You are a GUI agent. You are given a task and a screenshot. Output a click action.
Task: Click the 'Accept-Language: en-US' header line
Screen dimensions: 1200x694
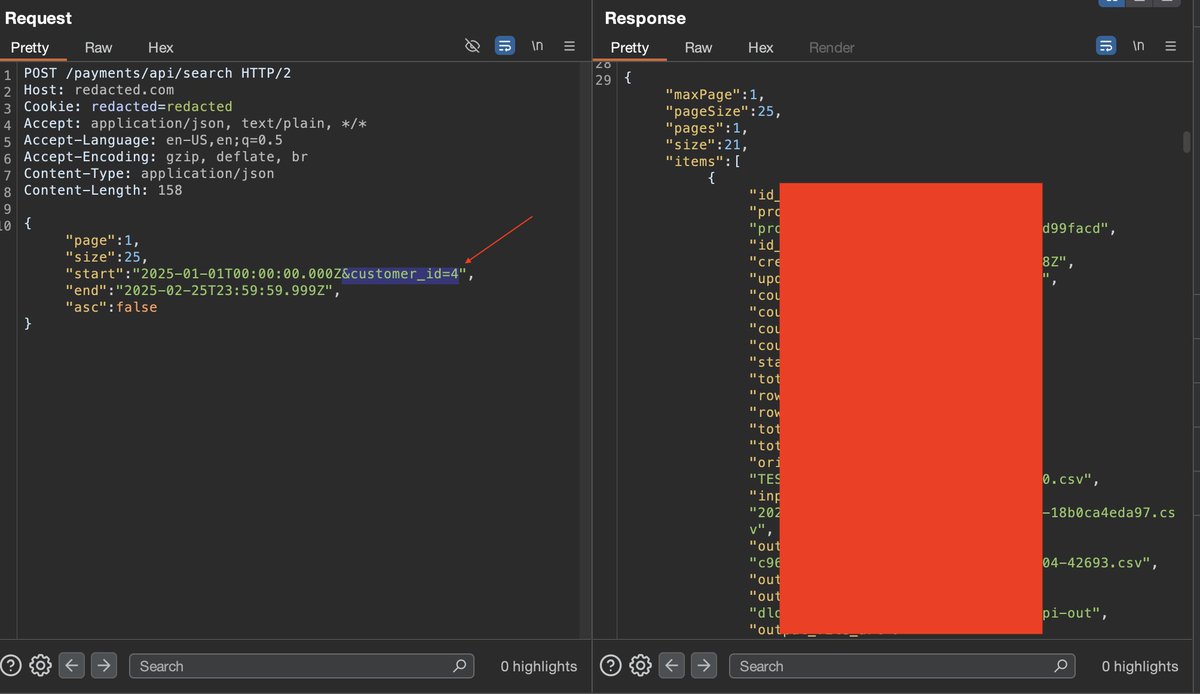coord(153,140)
